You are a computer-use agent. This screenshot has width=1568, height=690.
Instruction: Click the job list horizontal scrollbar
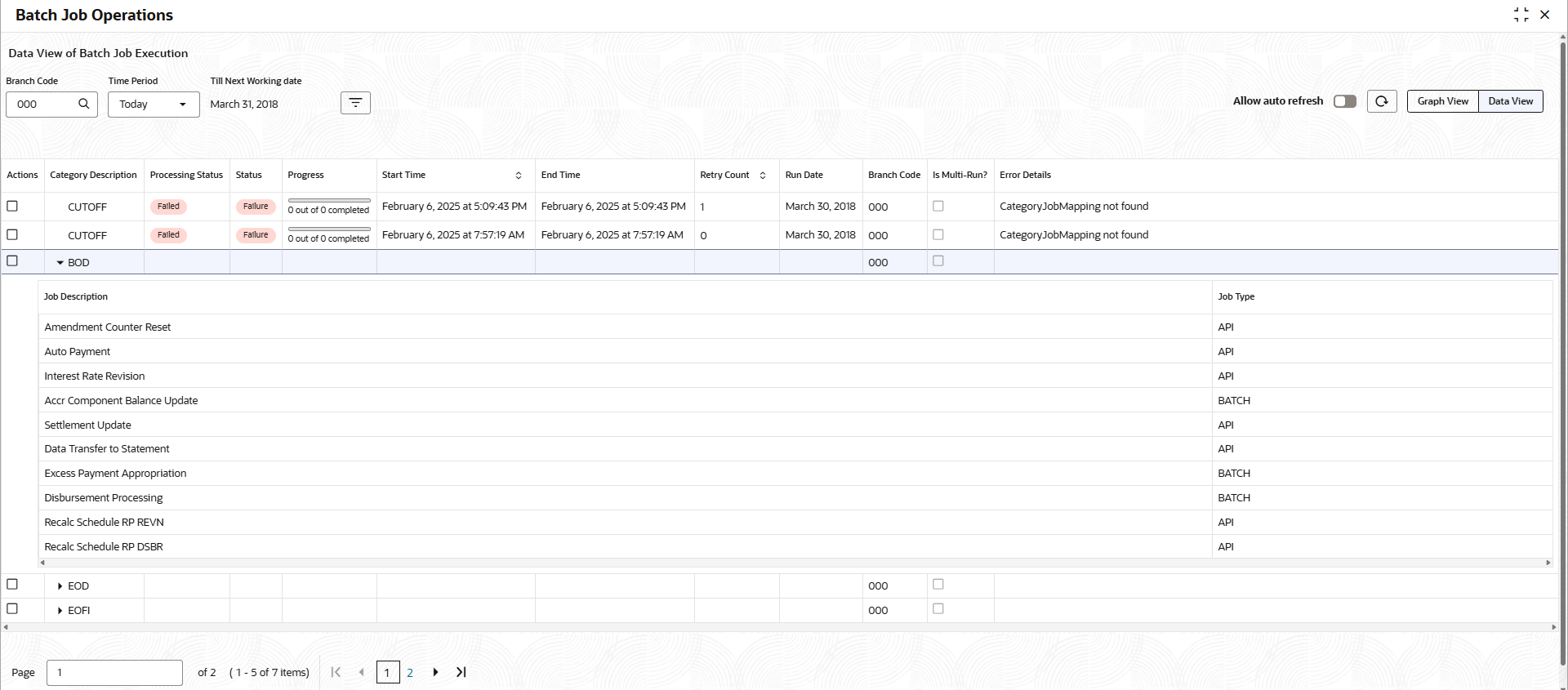coord(795,563)
